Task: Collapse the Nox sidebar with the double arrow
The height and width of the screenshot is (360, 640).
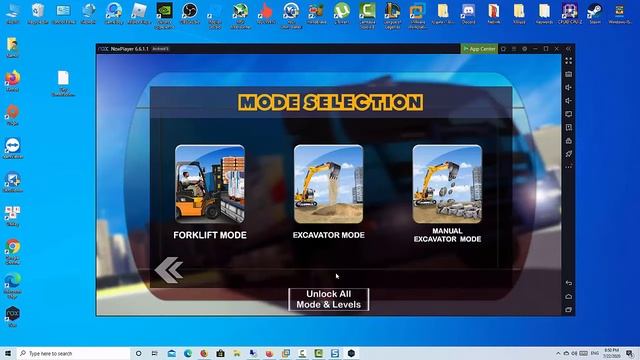Action: coord(569,49)
